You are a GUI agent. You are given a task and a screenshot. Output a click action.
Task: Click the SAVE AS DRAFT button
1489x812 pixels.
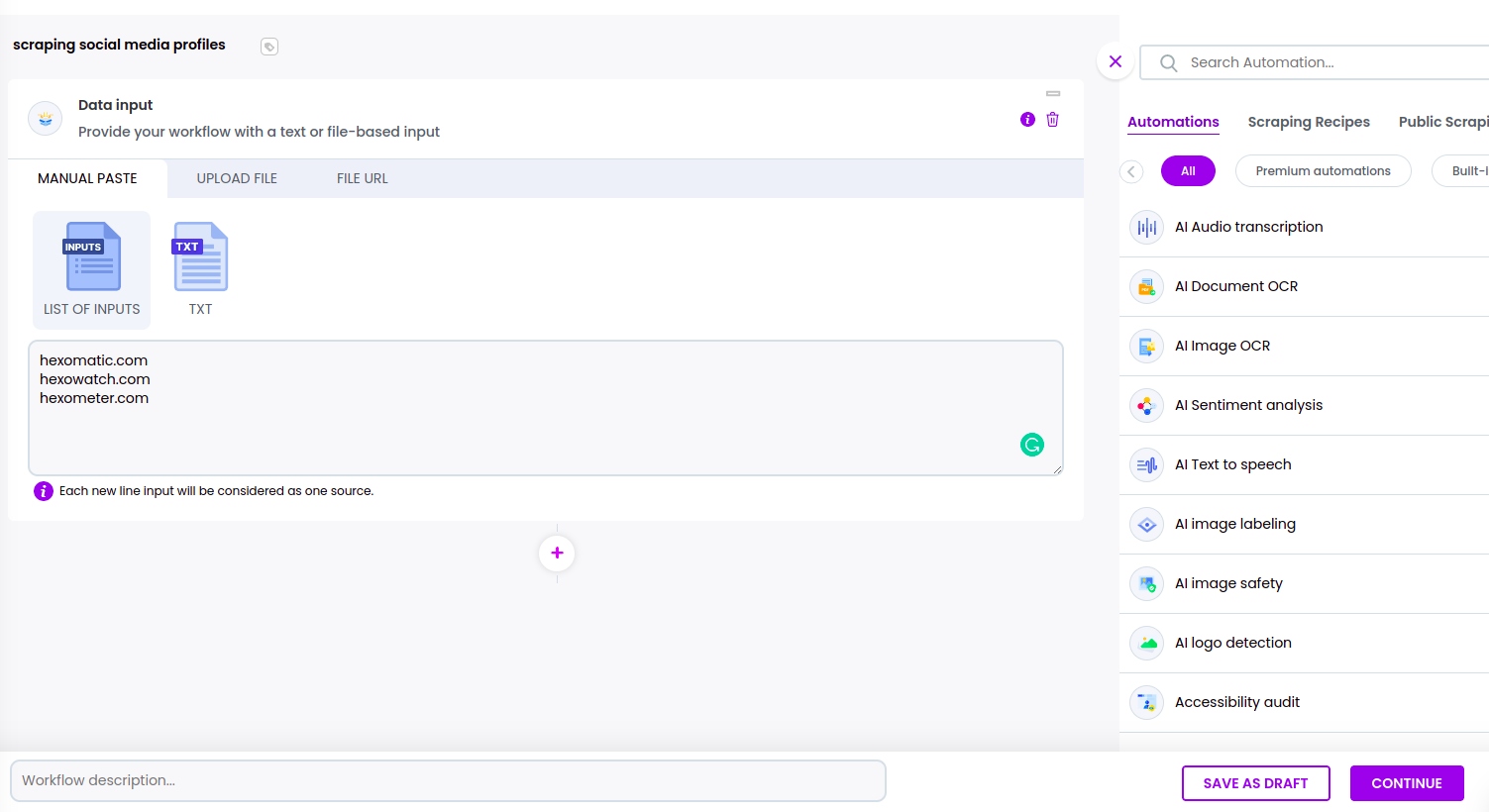(1255, 782)
